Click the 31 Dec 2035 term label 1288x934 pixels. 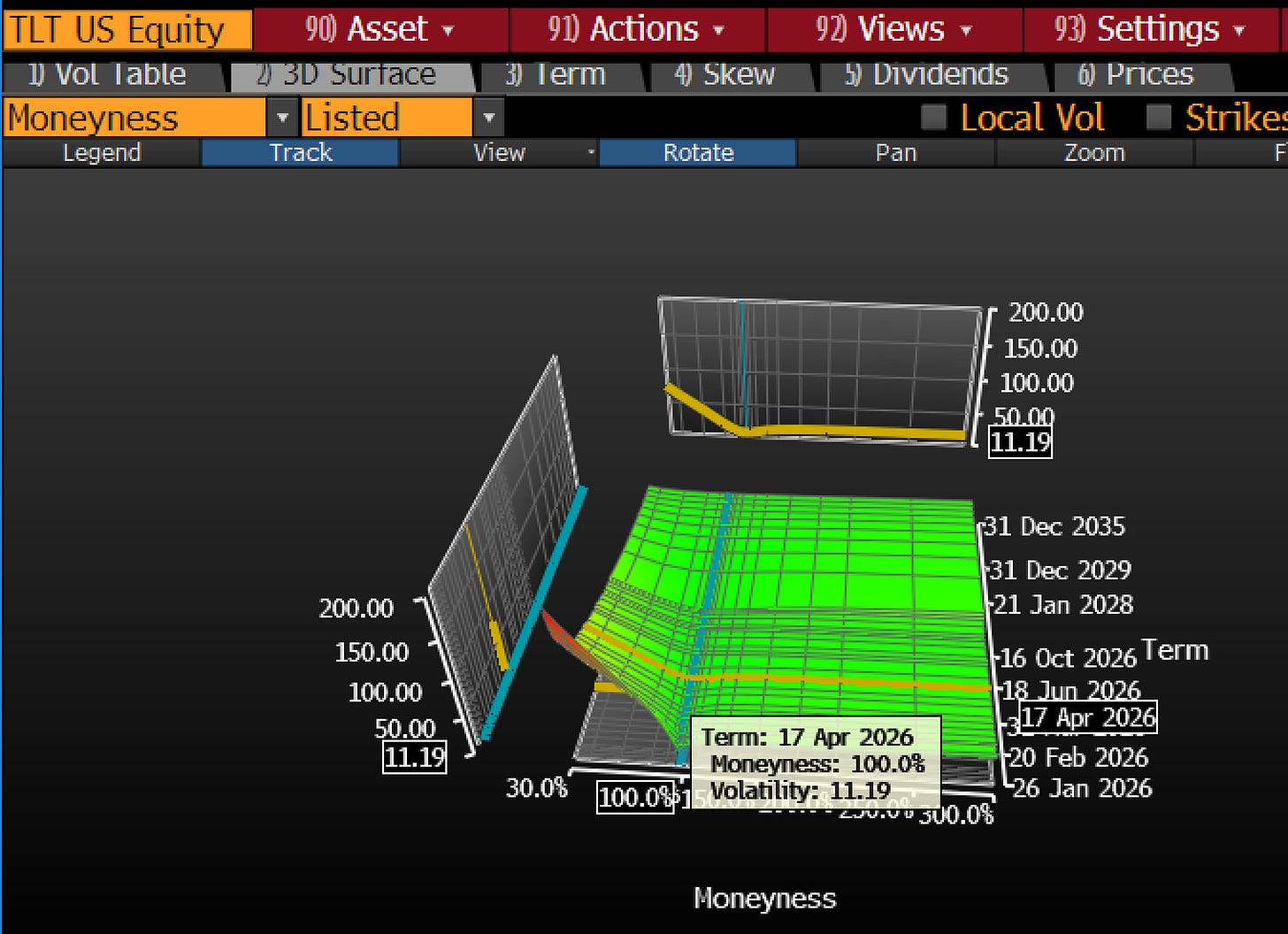1054,526
